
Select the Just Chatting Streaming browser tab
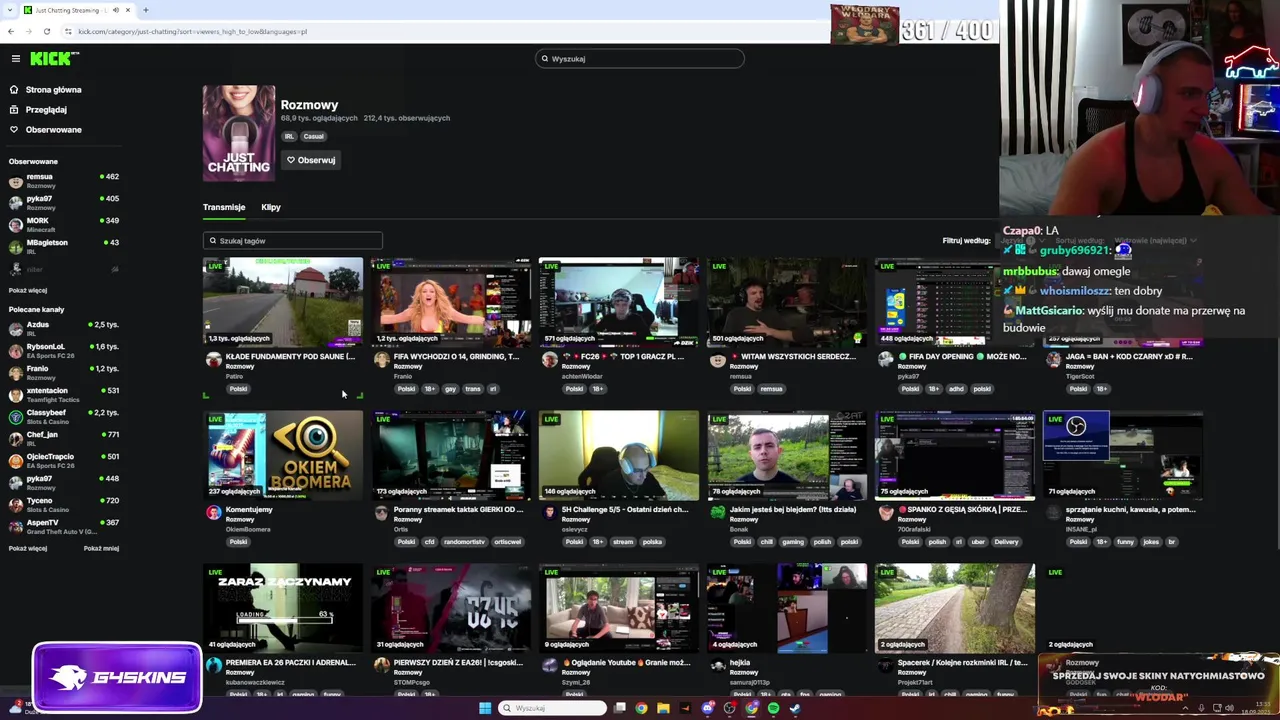click(x=78, y=10)
